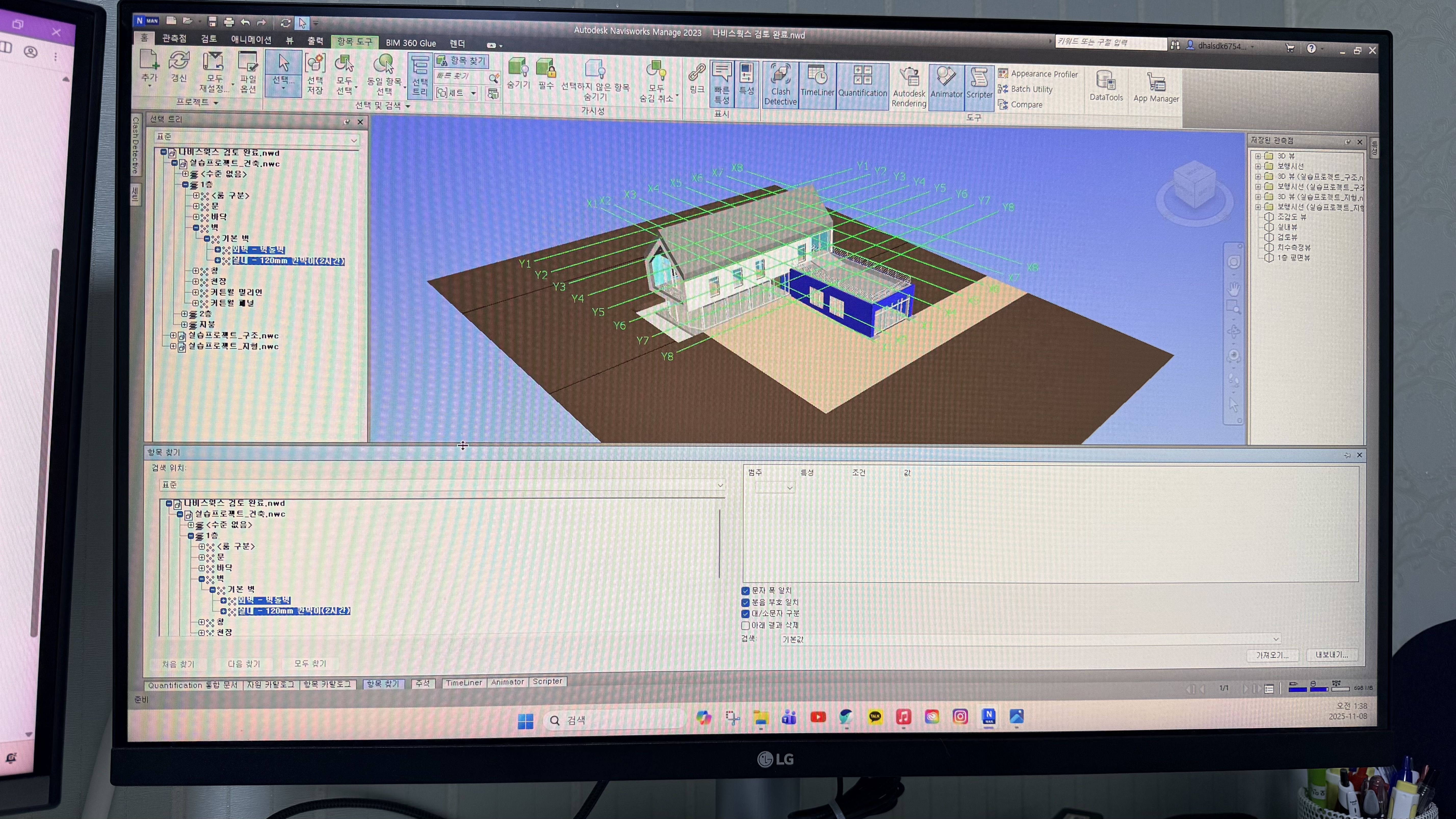Switch to the BIM 360 Glue ribbon tab
This screenshot has width=1456, height=819.
410,44
